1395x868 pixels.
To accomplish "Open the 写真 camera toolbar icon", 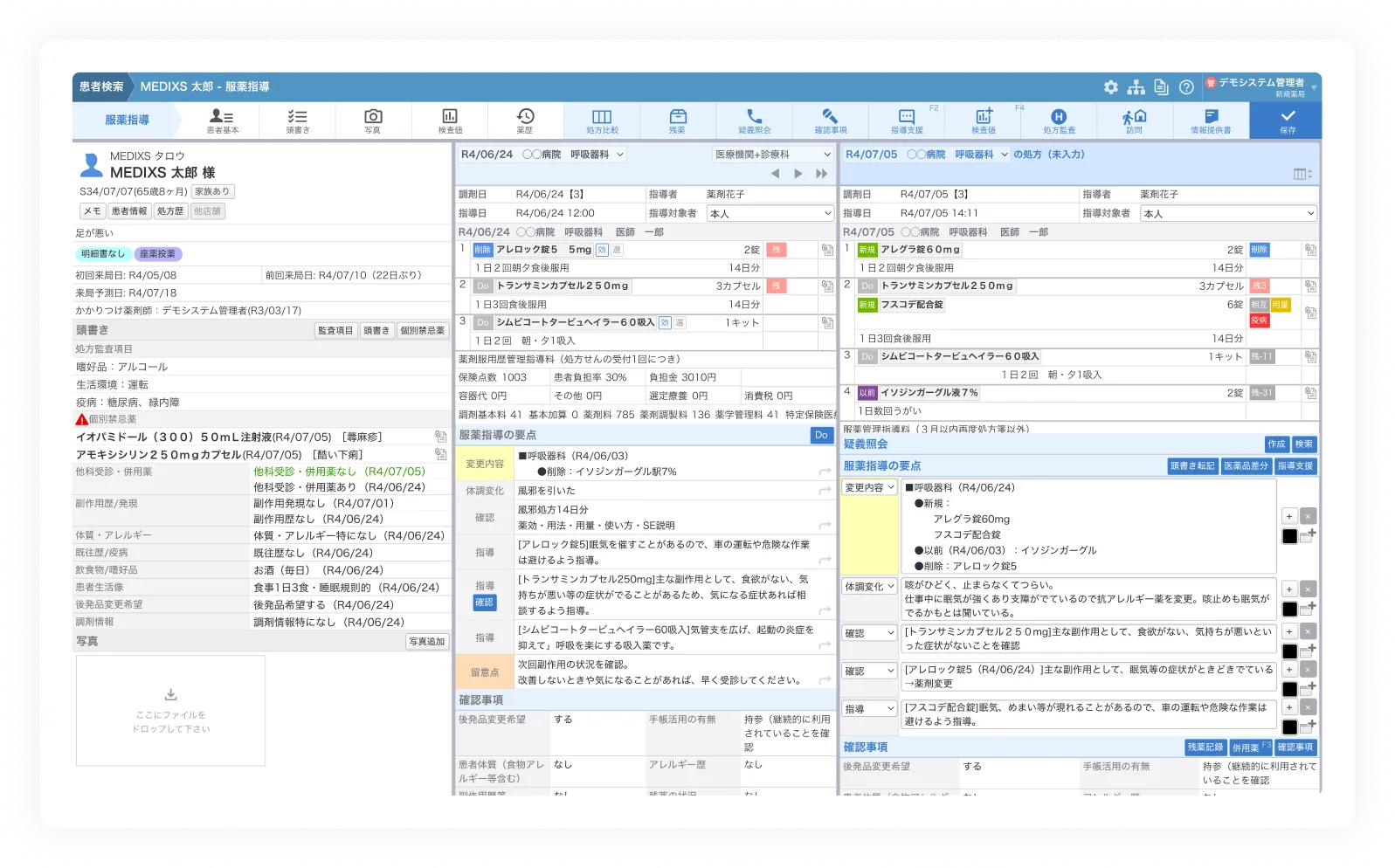I will pos(373,121).
